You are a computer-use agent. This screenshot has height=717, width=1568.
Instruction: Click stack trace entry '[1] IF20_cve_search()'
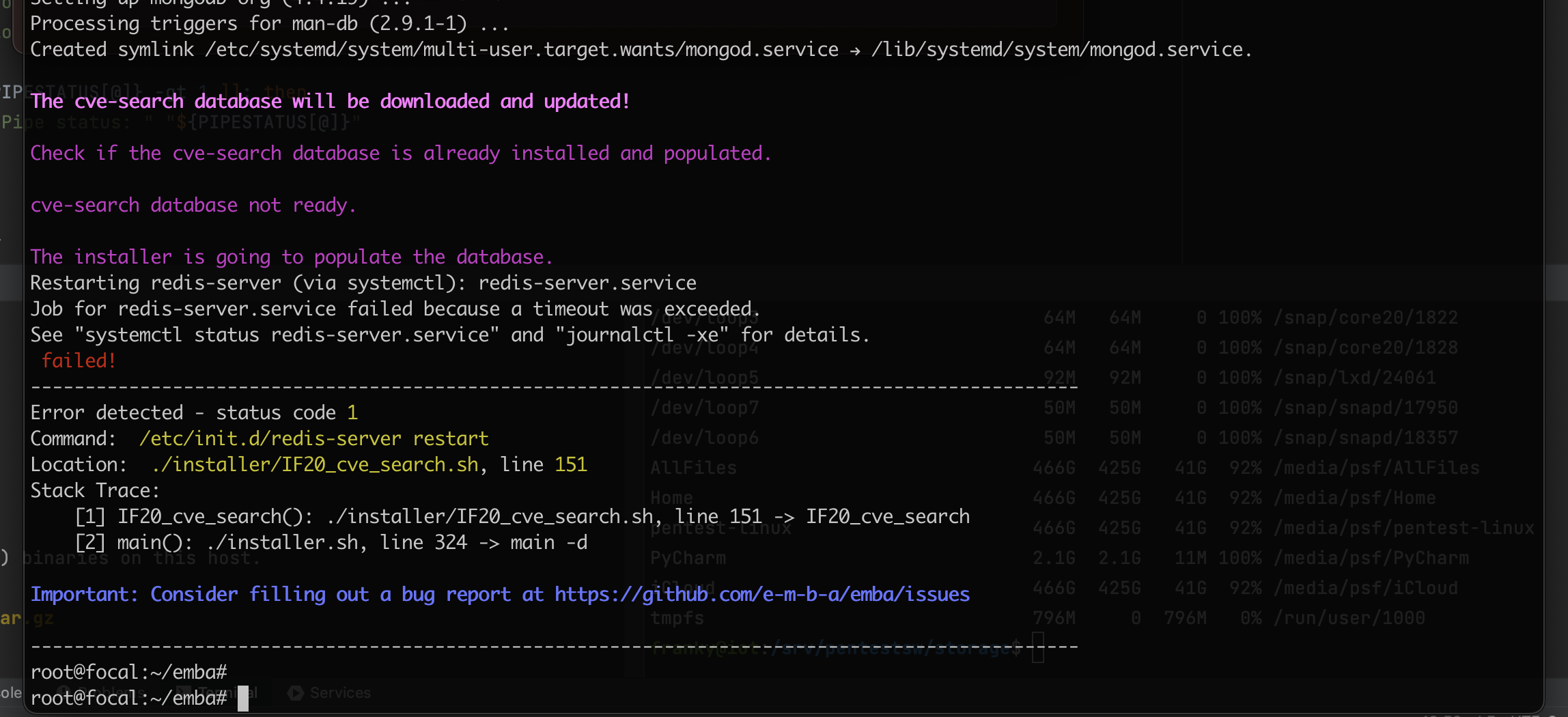click(522, 516)
